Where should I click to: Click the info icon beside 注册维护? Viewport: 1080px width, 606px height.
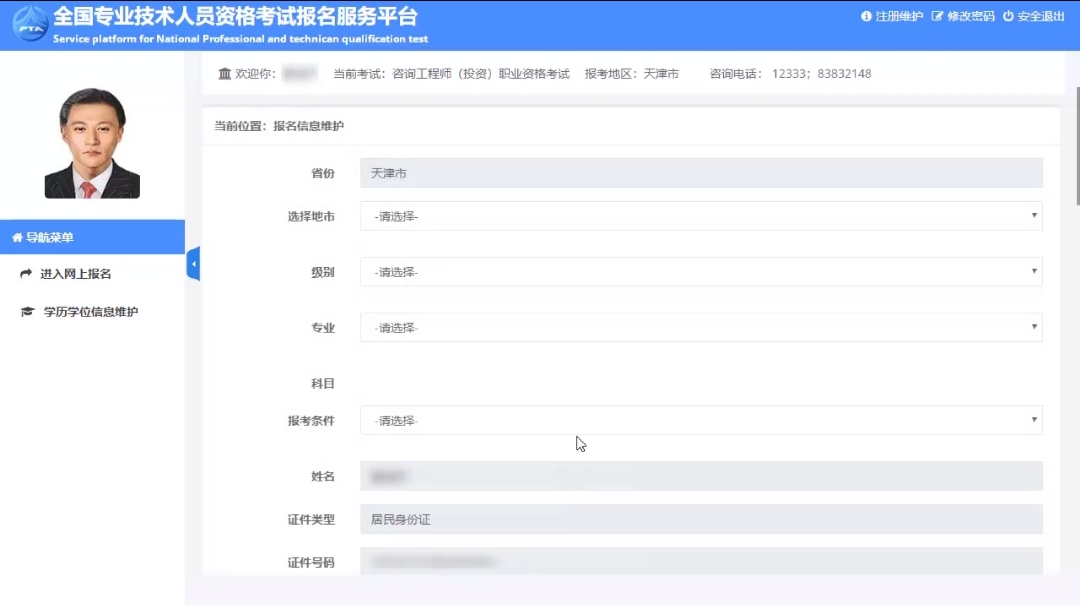coord(866,17)
